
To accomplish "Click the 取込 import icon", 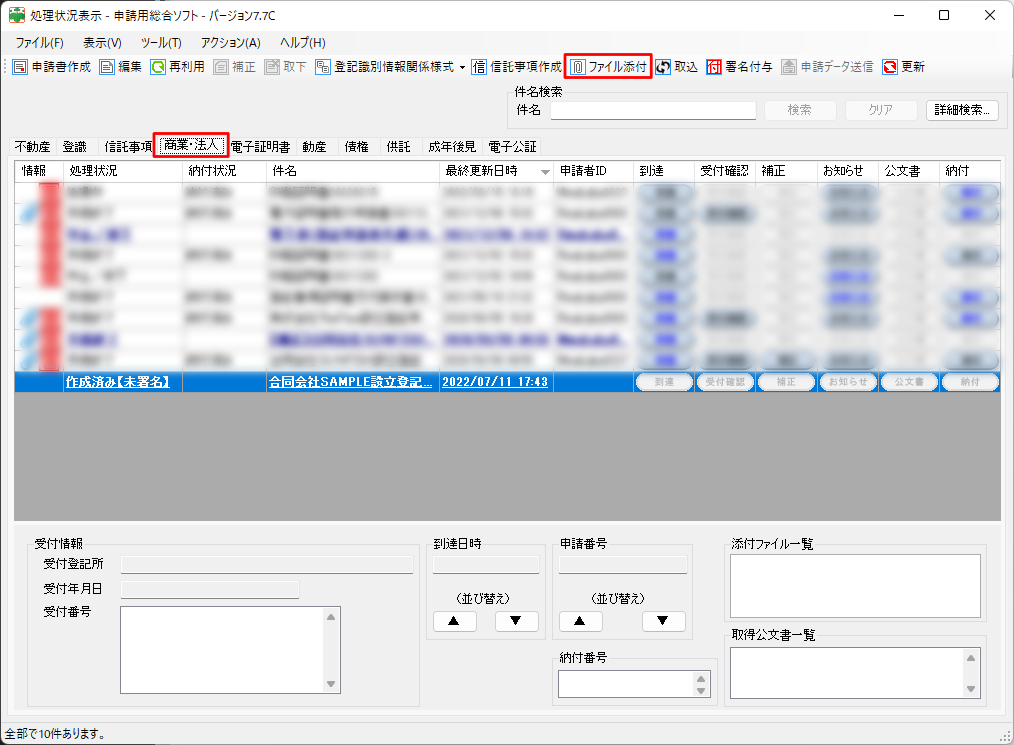I will [663, 67].
